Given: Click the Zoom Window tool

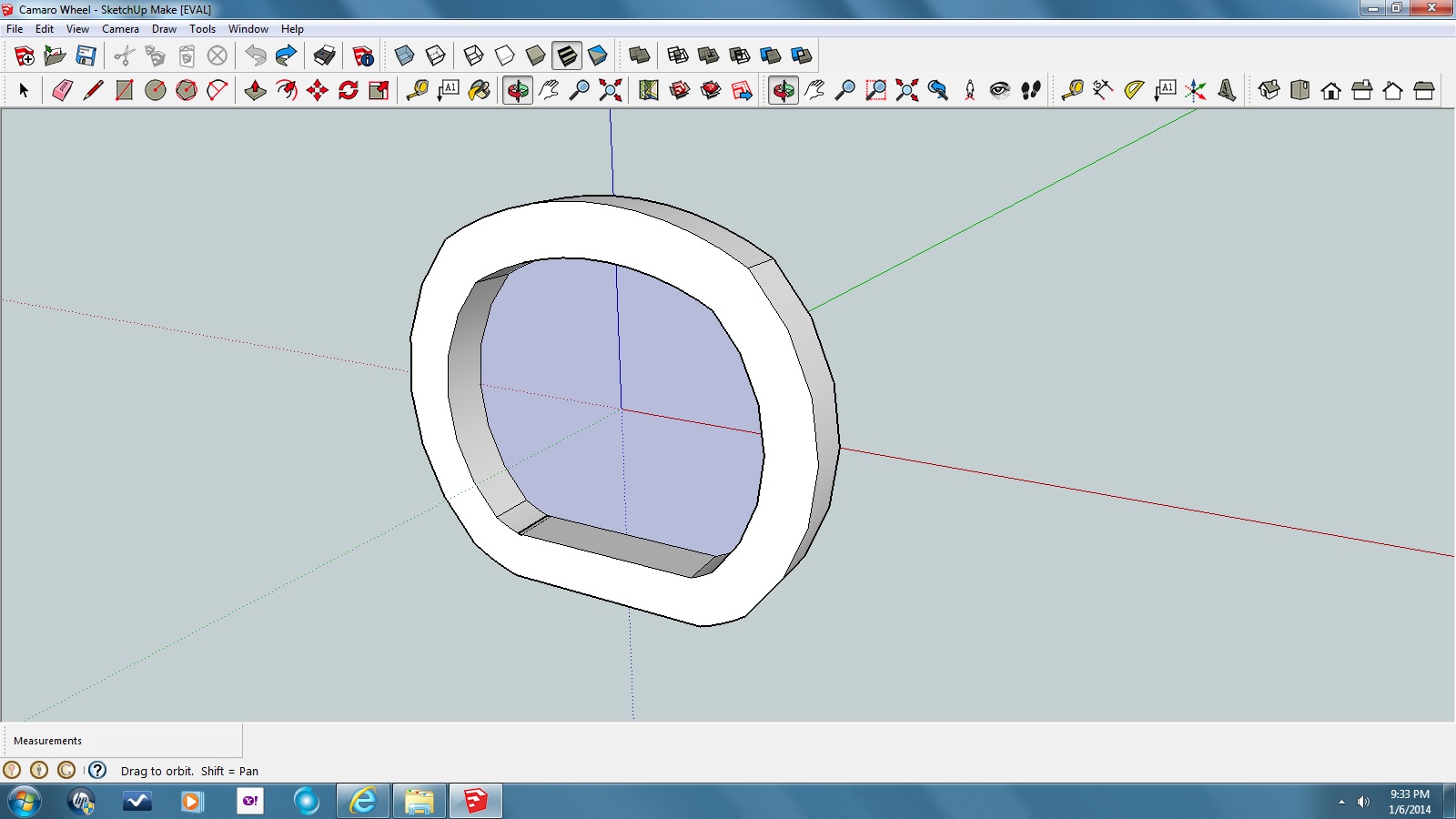Looking at the screenshot, I should click(x=876, y=90).
